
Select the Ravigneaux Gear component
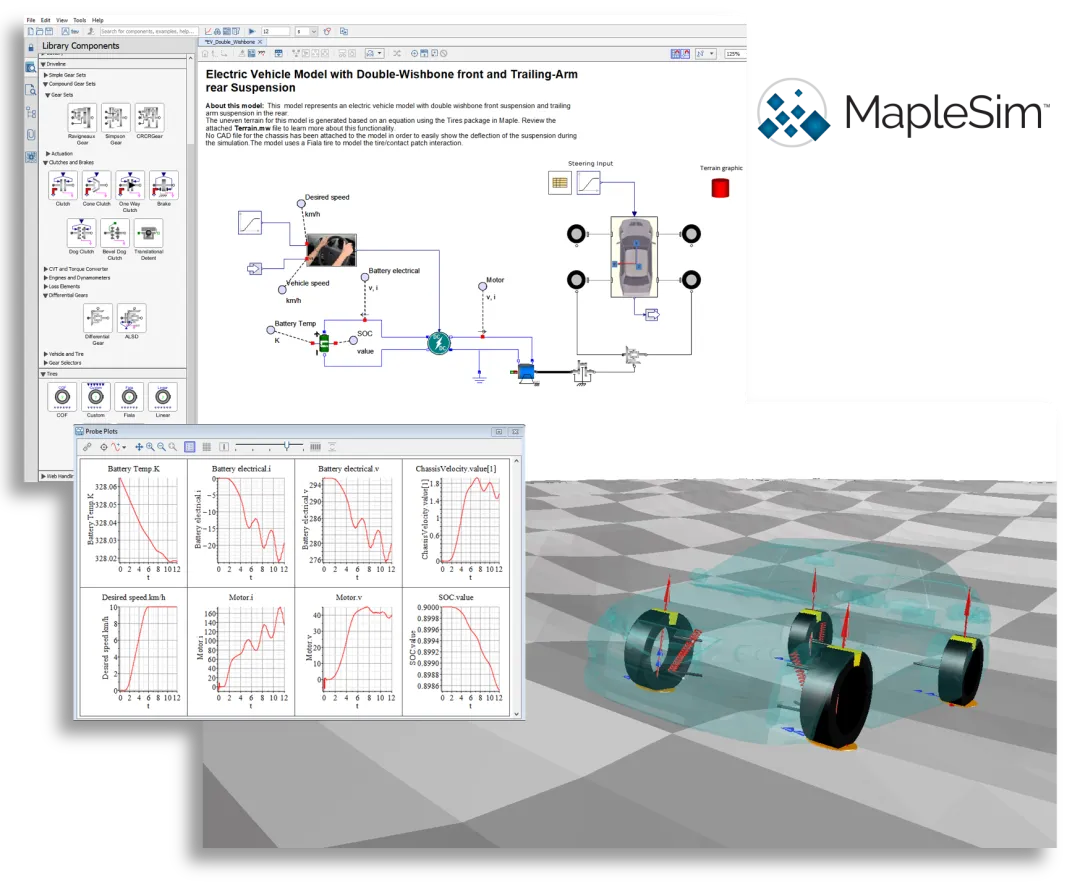tap(82, 118)
